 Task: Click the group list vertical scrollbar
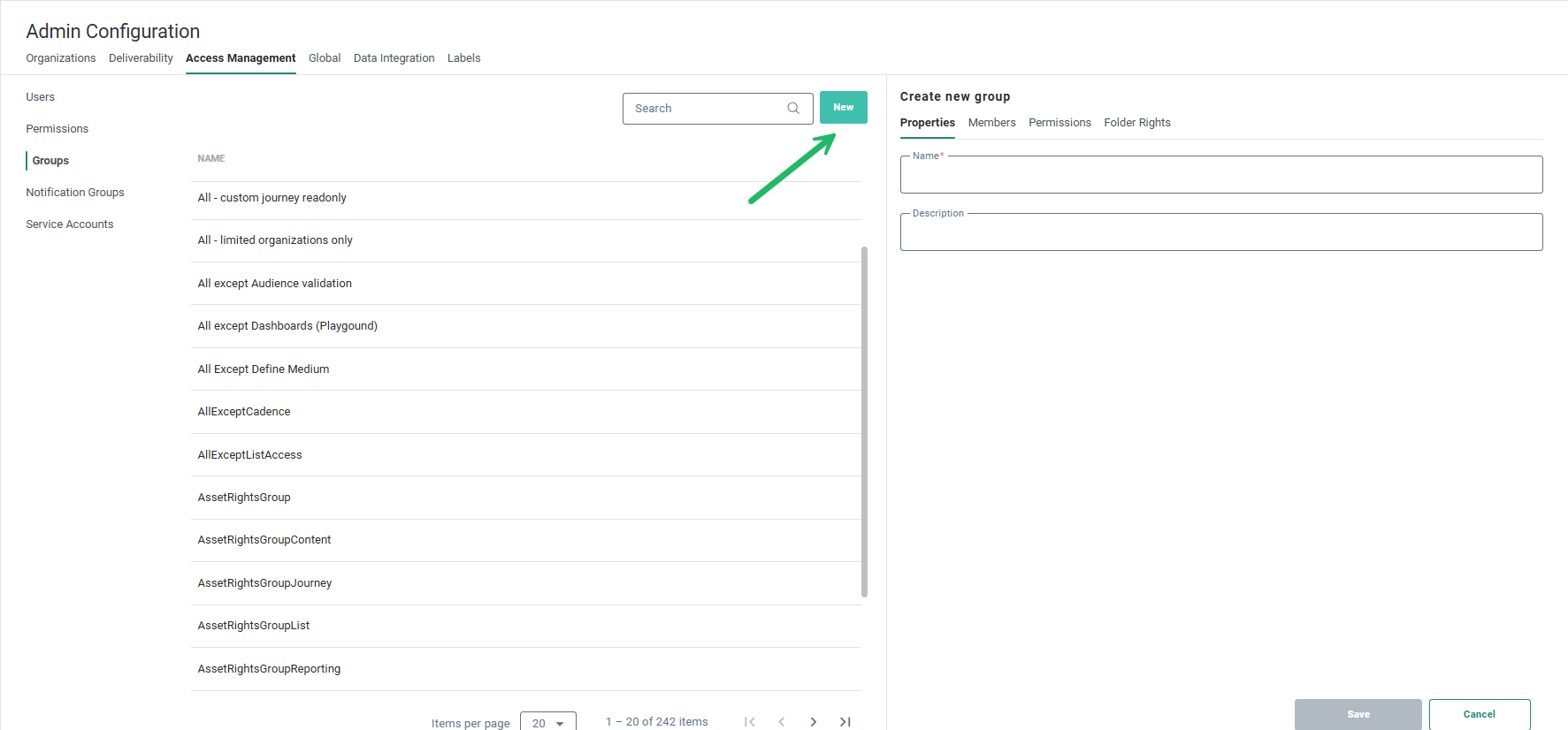tap(864, 422)
